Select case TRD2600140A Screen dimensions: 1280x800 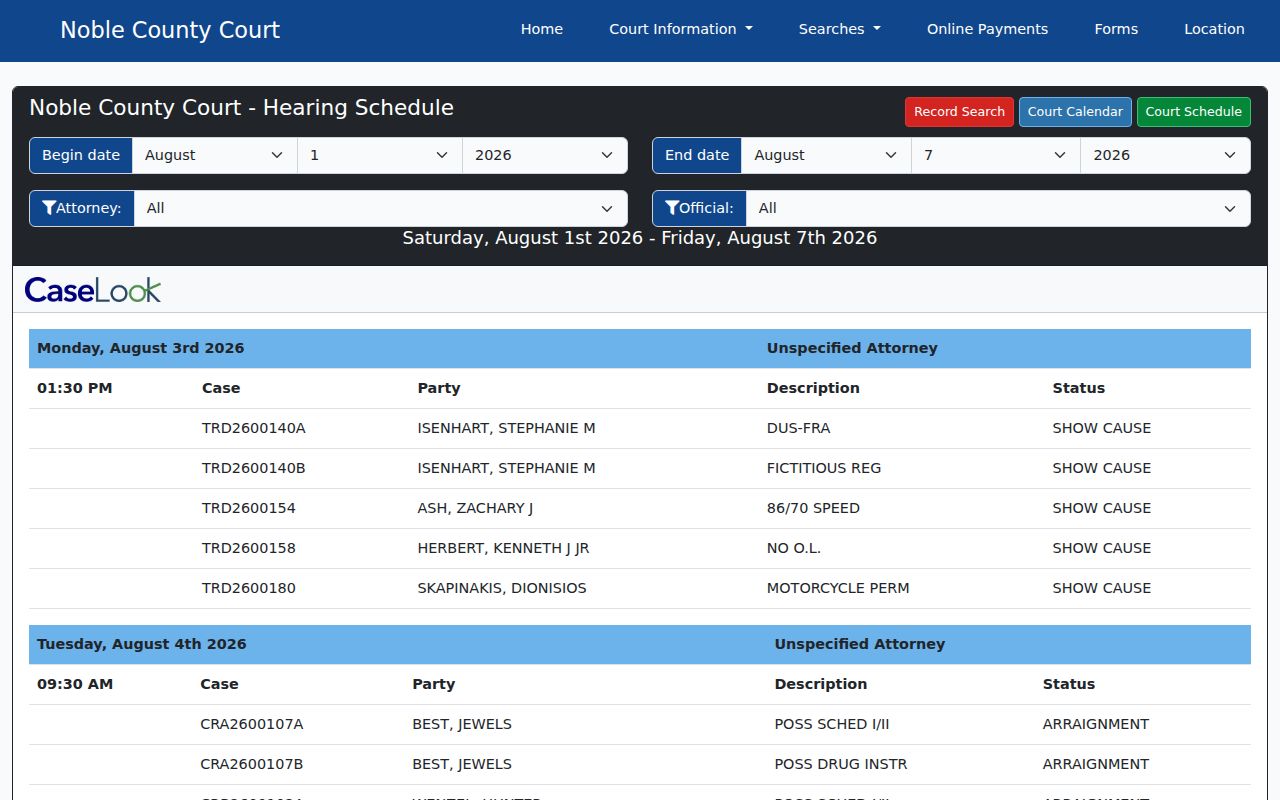coord(254,428)
